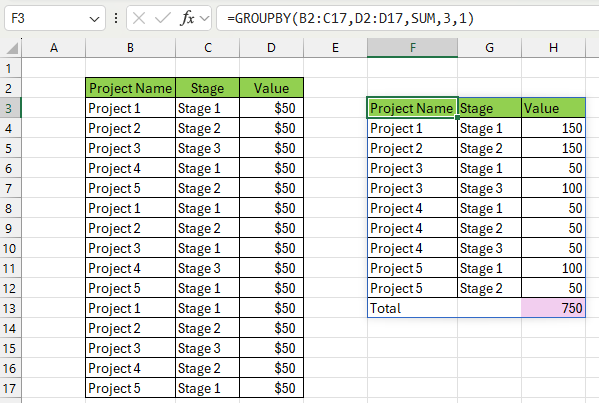This screenshot has height=403, width=599.
Task: Open the Name Box dropdown arrow
Action: [x=94, y=19]
